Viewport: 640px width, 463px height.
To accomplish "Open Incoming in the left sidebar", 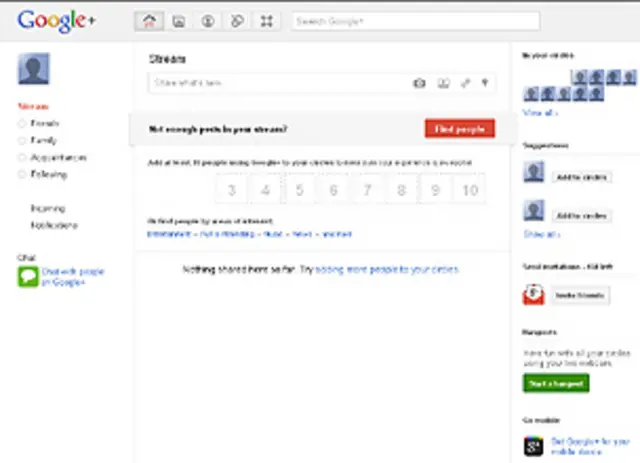I will 48,209.
